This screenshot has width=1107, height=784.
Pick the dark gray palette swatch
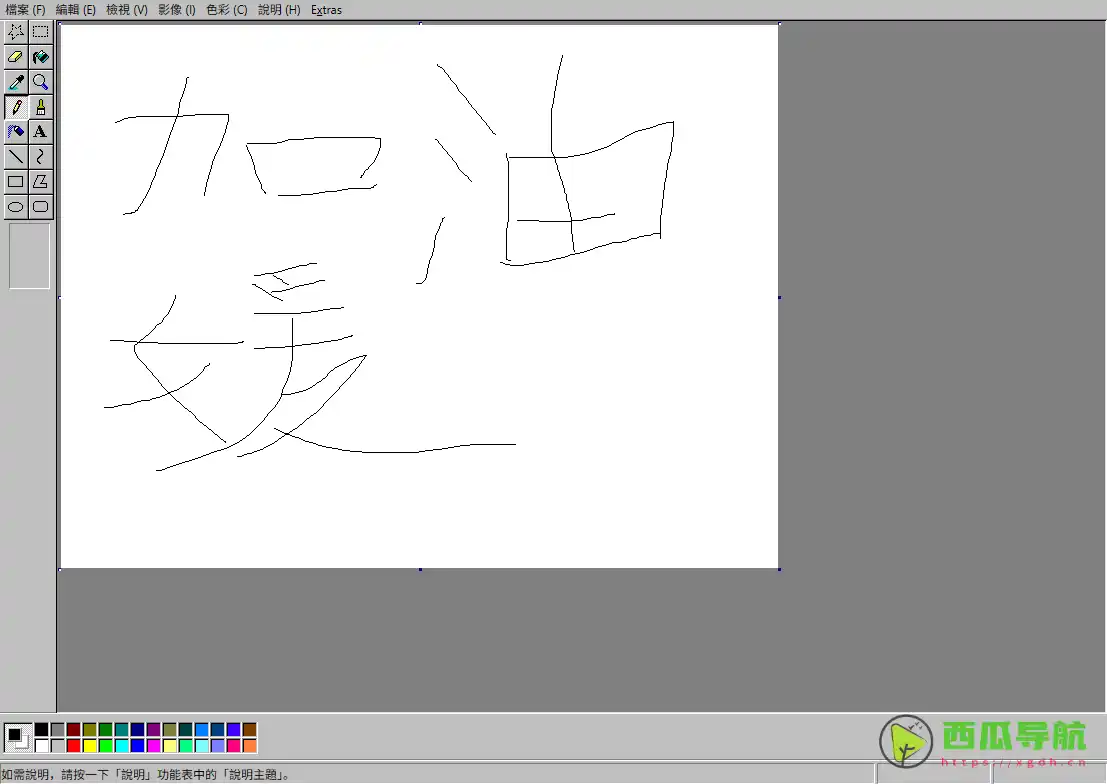pyautogui.click(x=58, y=730)
